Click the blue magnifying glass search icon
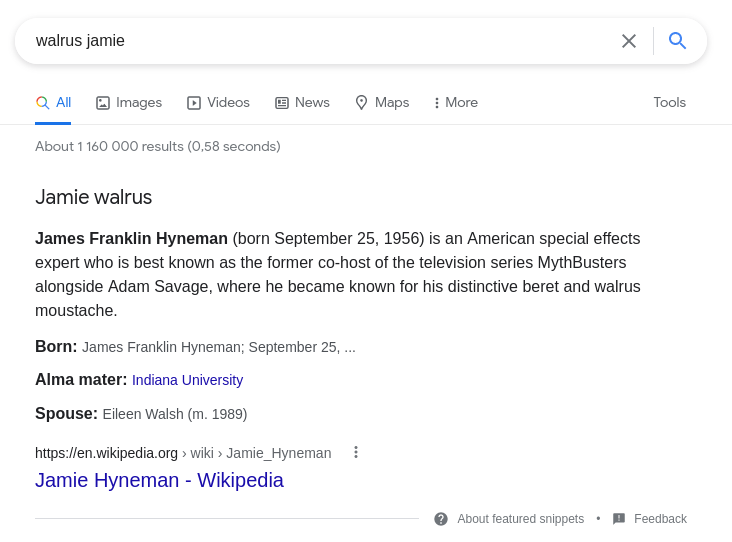This screenshot has height=542, width=732. point(677,41)
